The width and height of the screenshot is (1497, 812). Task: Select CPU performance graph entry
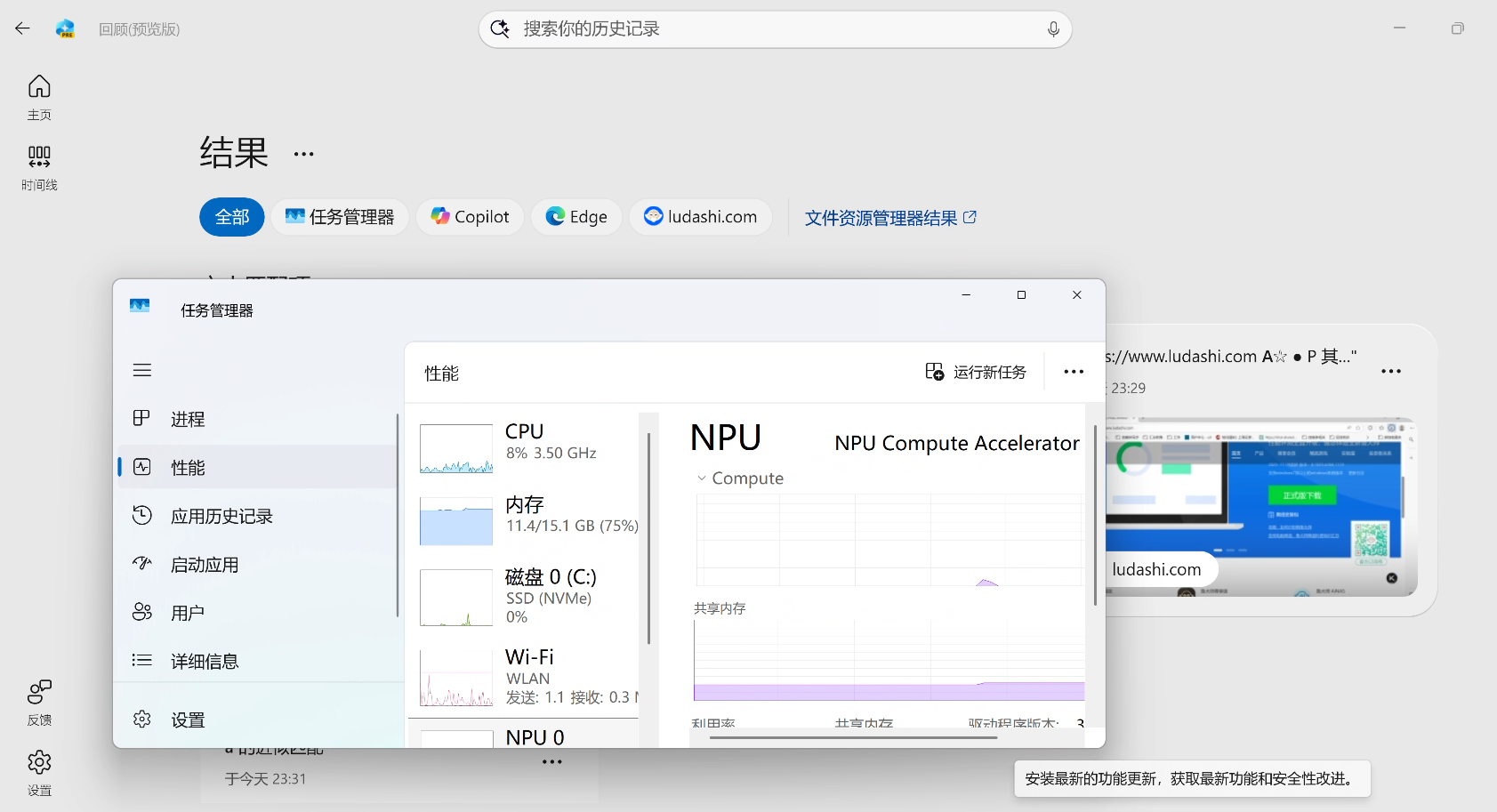pos(525,447)
